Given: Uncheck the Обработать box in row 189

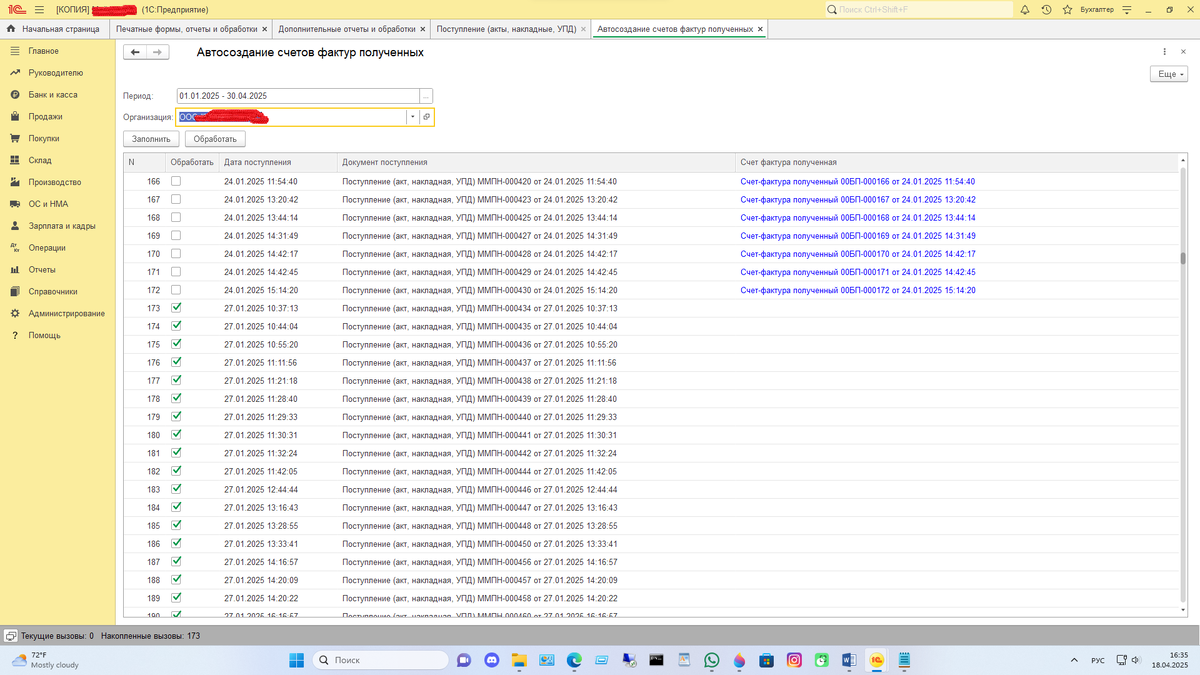Looking at the screenshot, I should click(176, 598).
